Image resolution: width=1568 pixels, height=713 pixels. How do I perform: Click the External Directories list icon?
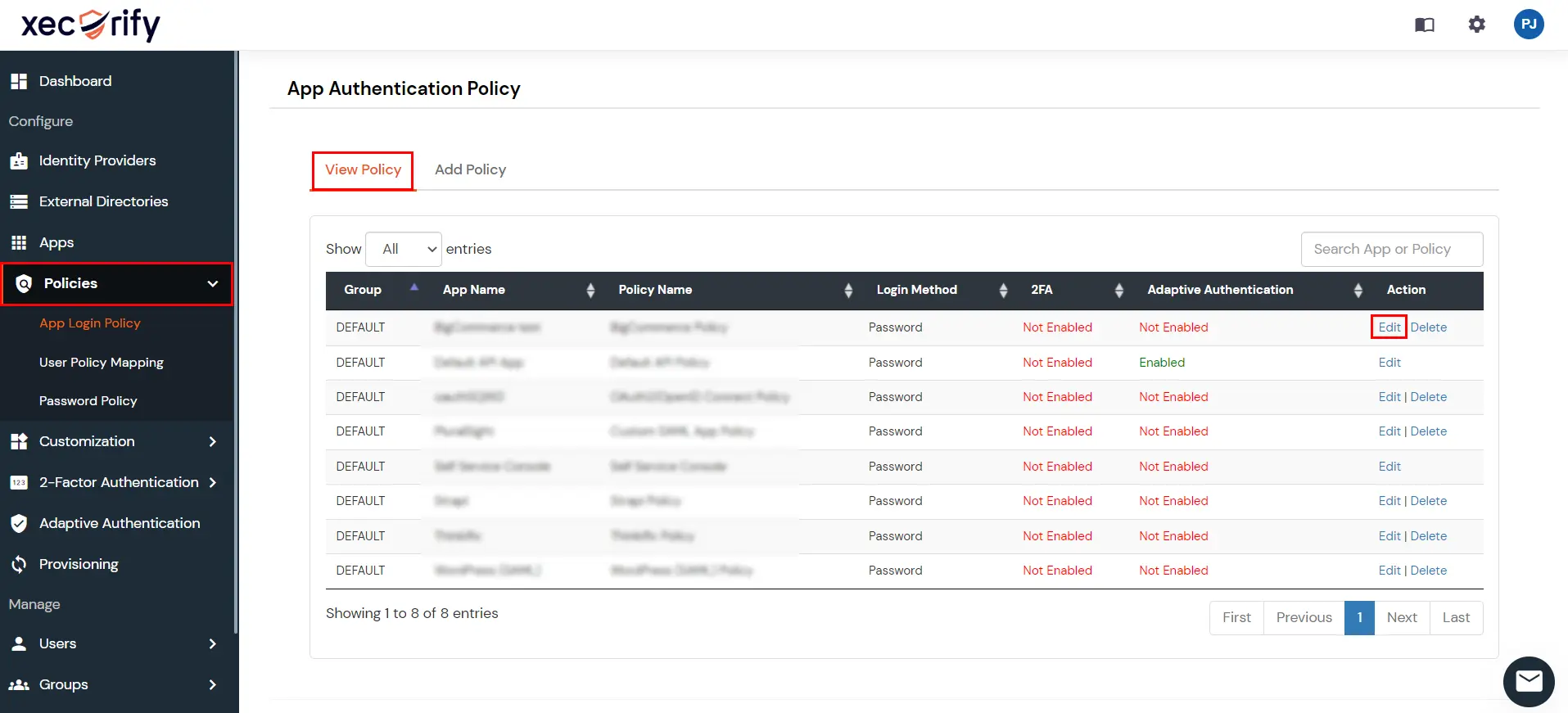coord(19,201)
